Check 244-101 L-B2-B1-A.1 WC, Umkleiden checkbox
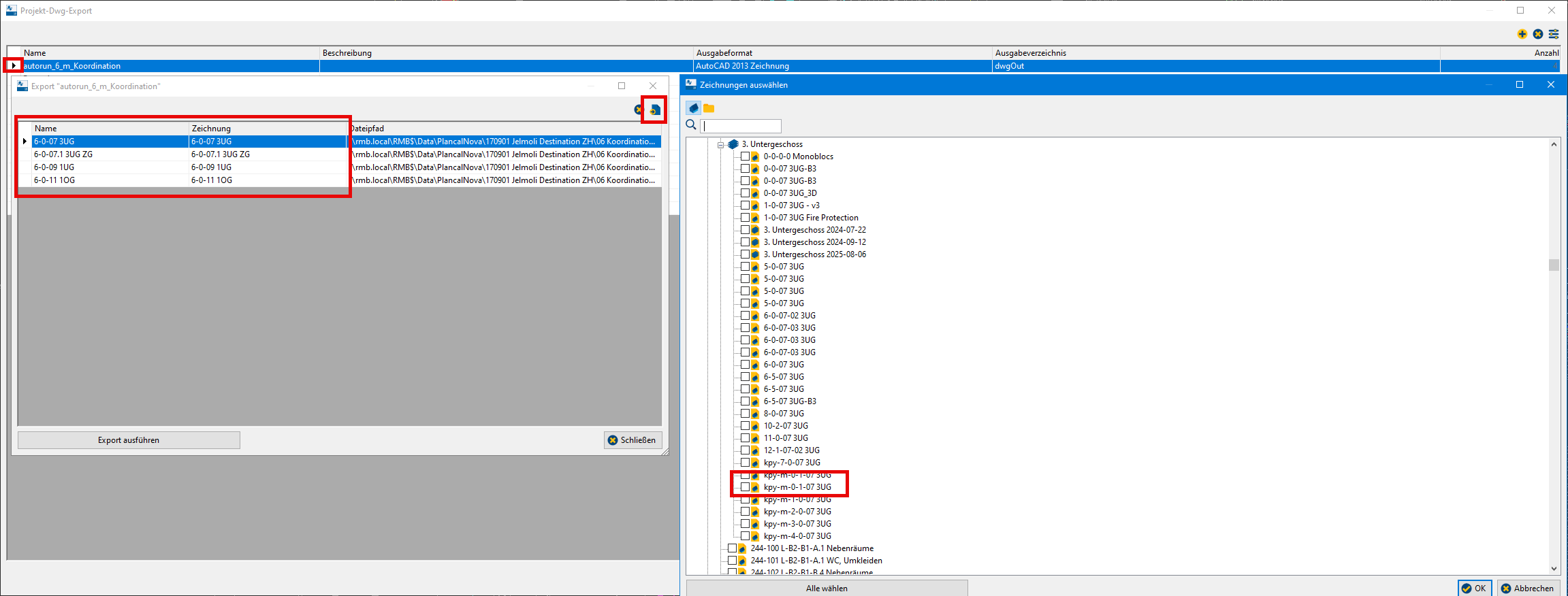 732,561
